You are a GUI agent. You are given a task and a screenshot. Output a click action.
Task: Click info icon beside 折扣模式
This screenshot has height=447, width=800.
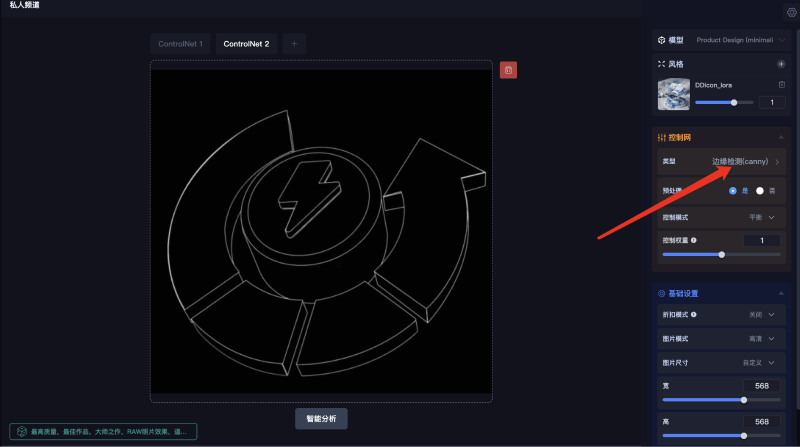[694, 315]
